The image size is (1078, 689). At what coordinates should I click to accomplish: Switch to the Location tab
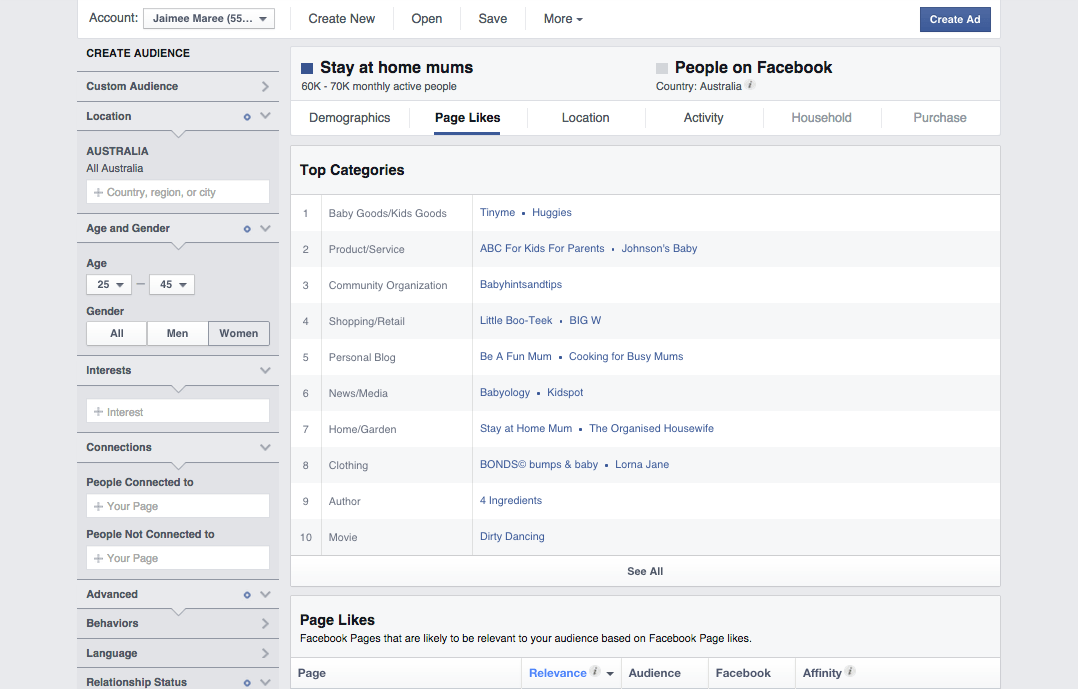[585, 118]
